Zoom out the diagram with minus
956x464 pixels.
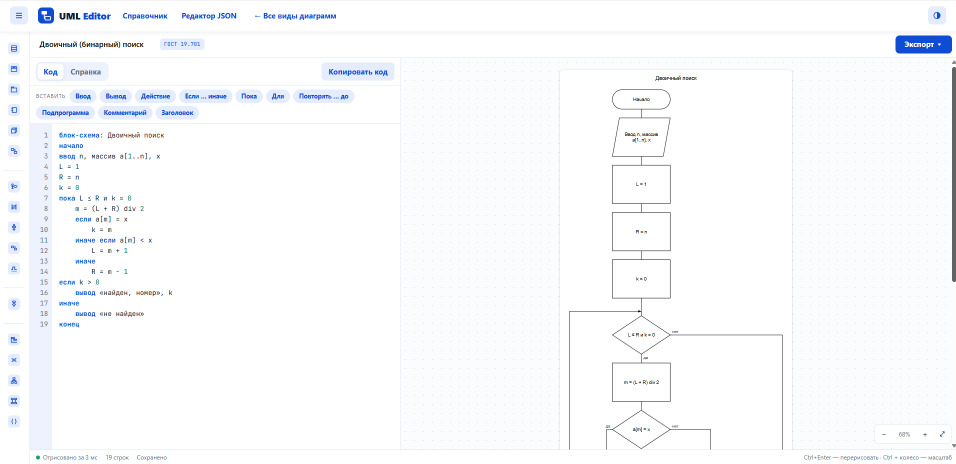coord(884,435)
